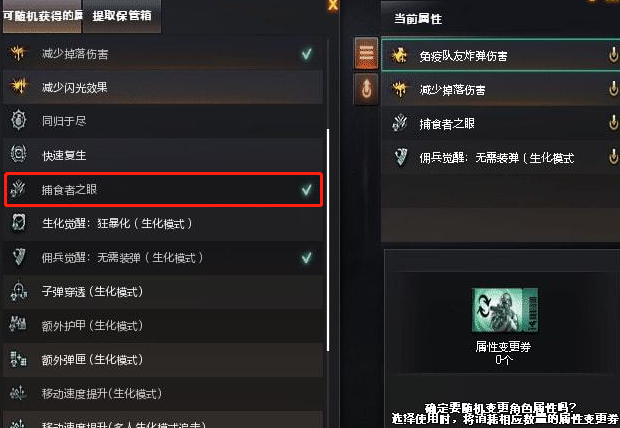This screenshot has width=620, height=428.
Task: Click the 额外护甲 armor icon
Action: tap(18, 325)
